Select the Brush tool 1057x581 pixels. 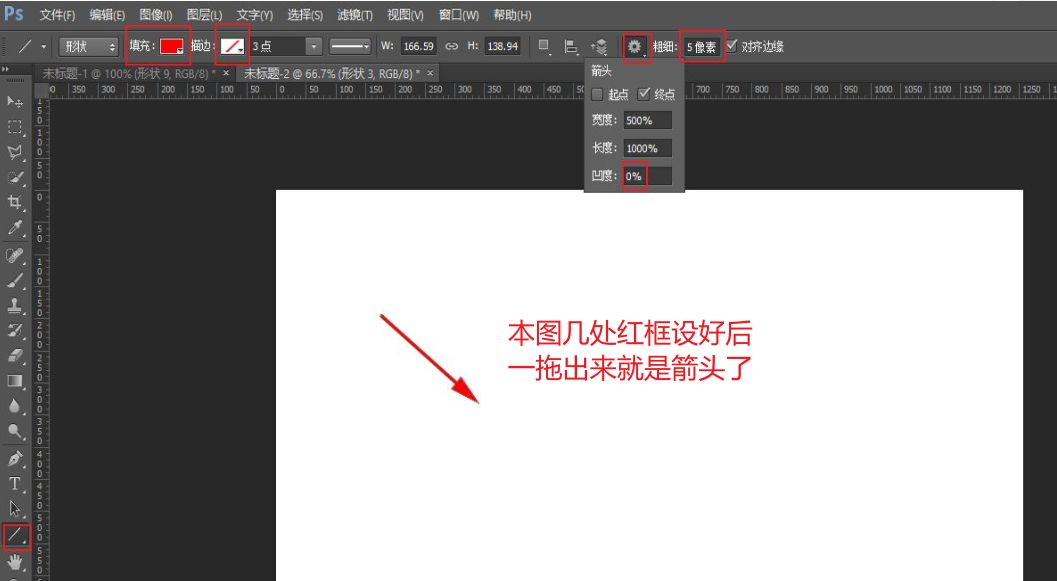(15, 280)
